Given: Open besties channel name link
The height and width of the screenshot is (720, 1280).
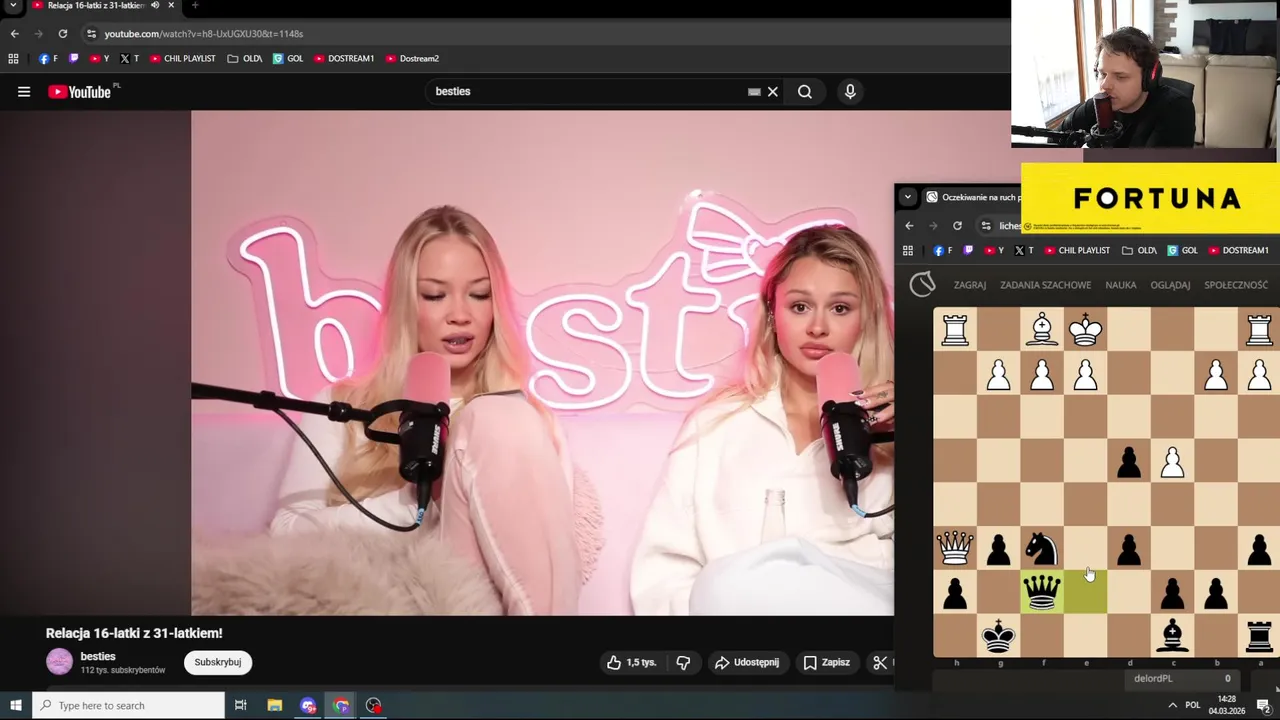Looking at the screenshot, I should pyautogui.click(x=98, y=656).
